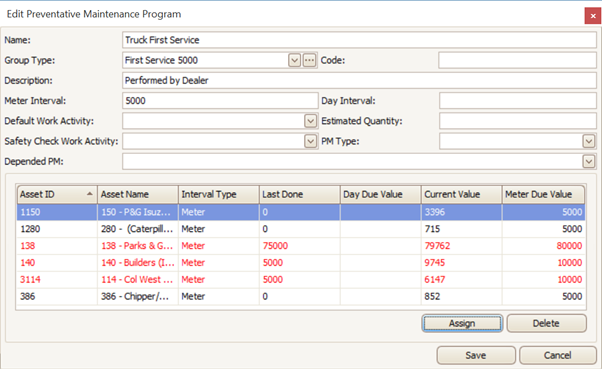The height and width of the screenshot is (369, 602).
Task: Save the maintenance program
Action: pyautogui.click(x=476, y=355)
